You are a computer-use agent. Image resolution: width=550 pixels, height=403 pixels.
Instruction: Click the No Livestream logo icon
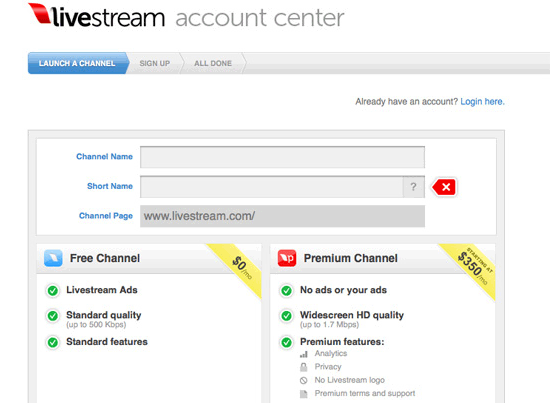tap(304, 381)
